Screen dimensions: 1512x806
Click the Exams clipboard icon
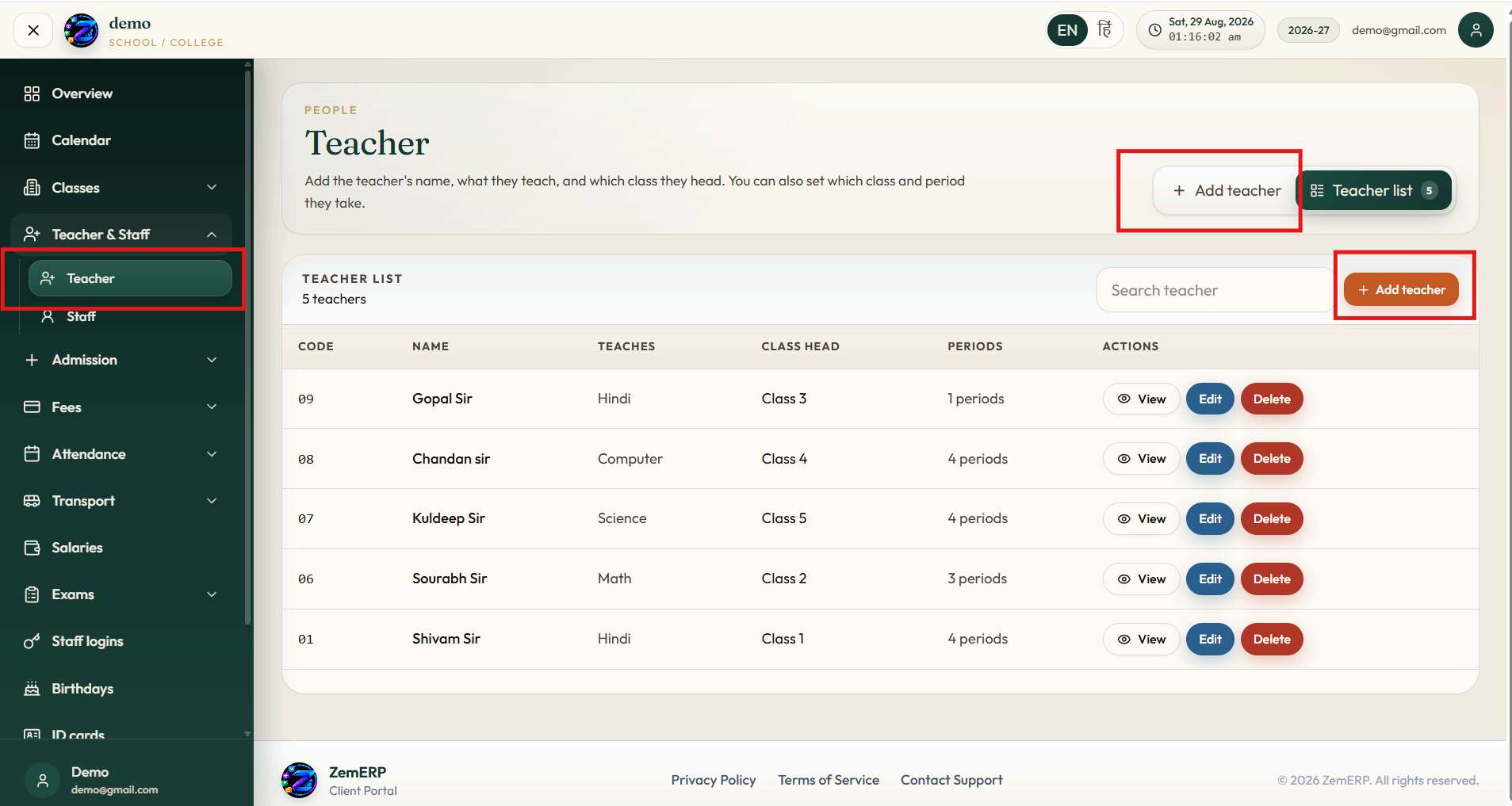point(32,594)
